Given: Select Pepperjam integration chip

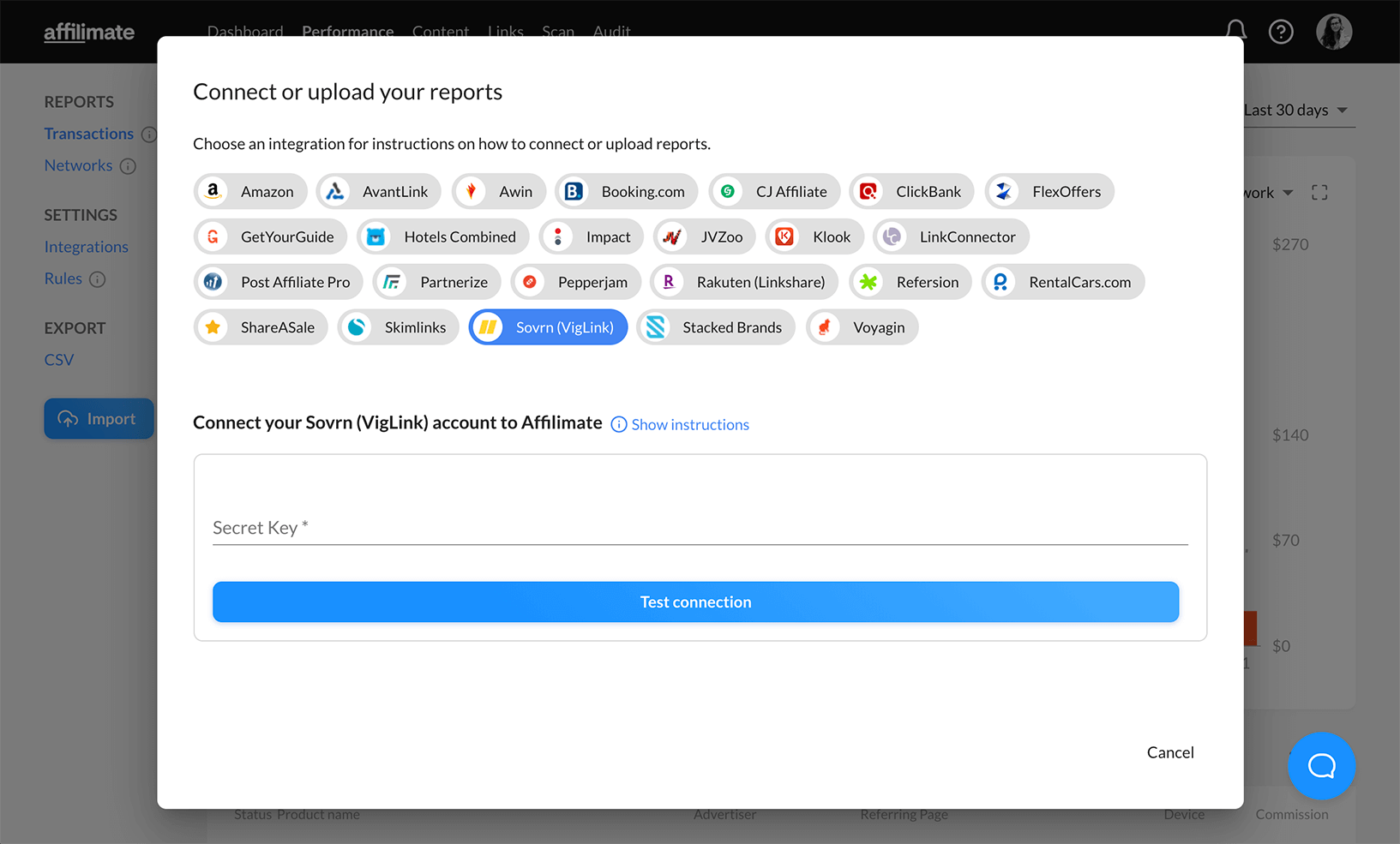Looking at the screenshot, I should [576, 282].
